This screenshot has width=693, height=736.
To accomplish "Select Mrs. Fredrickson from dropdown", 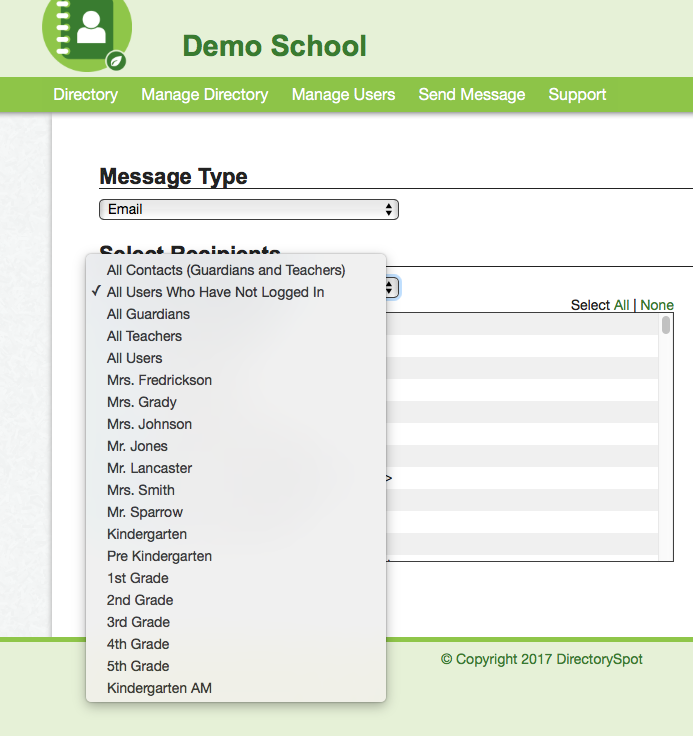I will (x=159, y=380).
